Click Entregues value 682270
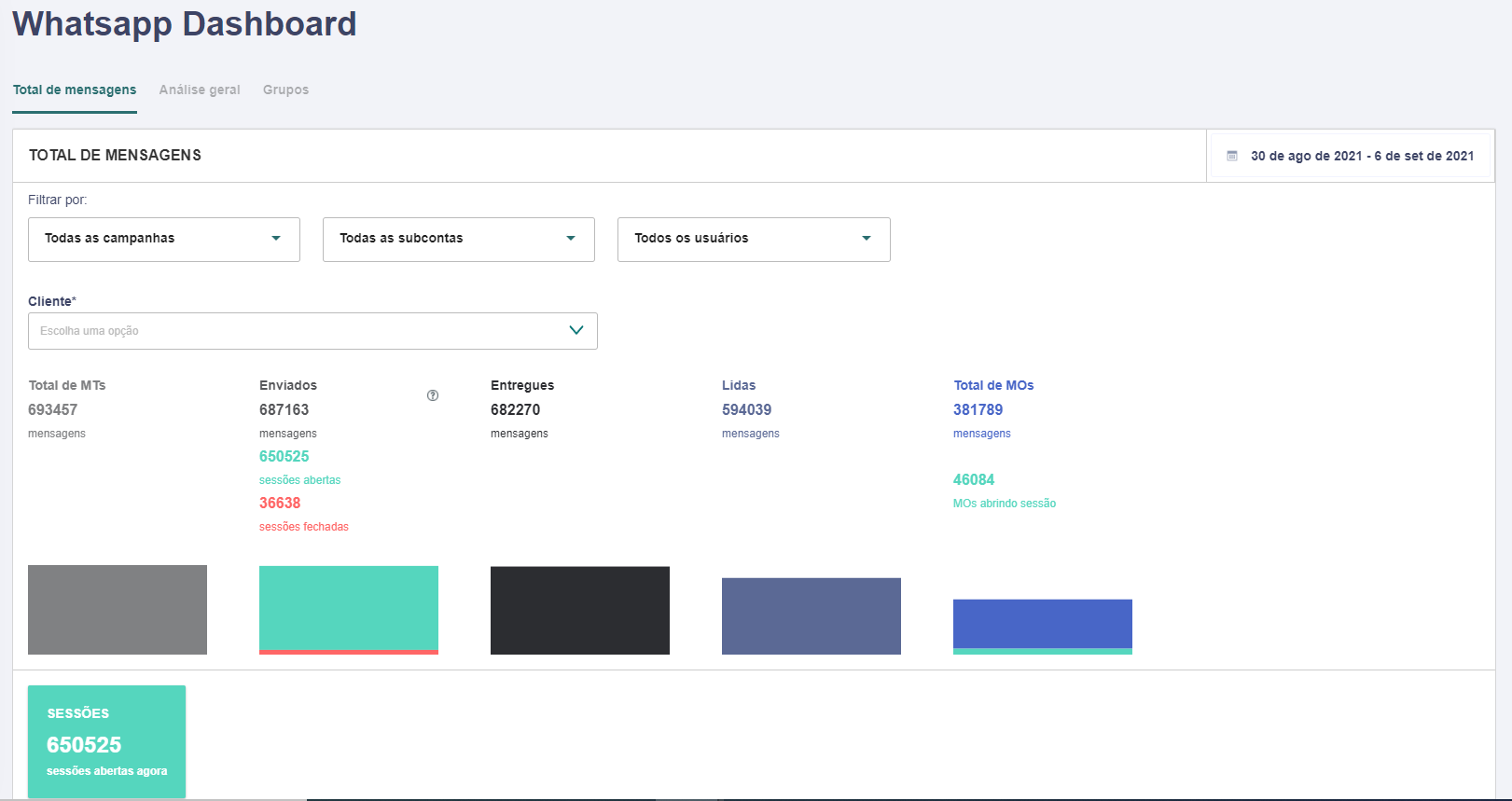This screenshot has height=801, width=1512. click(516, 409)
